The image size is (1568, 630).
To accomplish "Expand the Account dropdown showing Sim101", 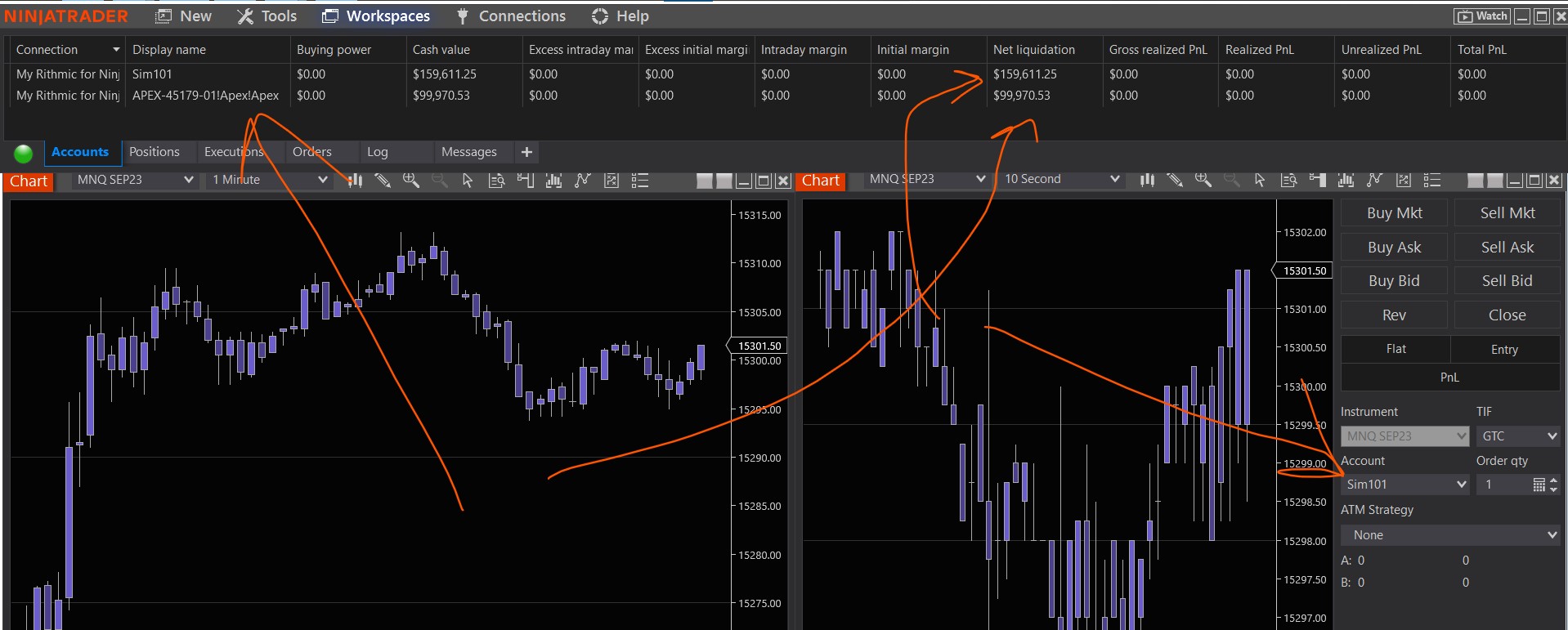I will point(1405,485).
